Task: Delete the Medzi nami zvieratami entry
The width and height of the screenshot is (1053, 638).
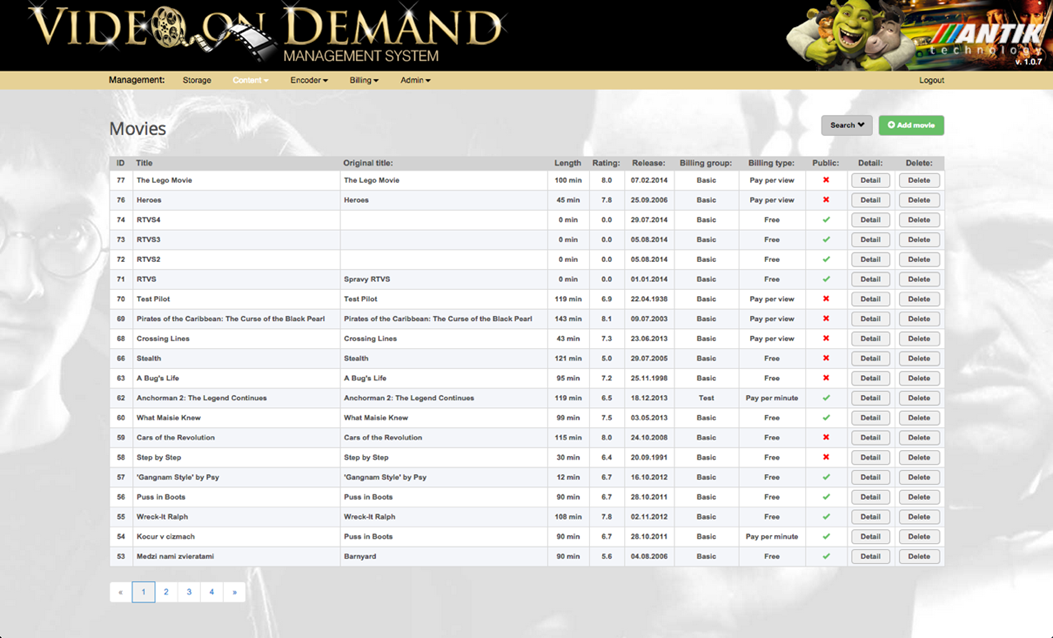Action: [x=919, y=556]
